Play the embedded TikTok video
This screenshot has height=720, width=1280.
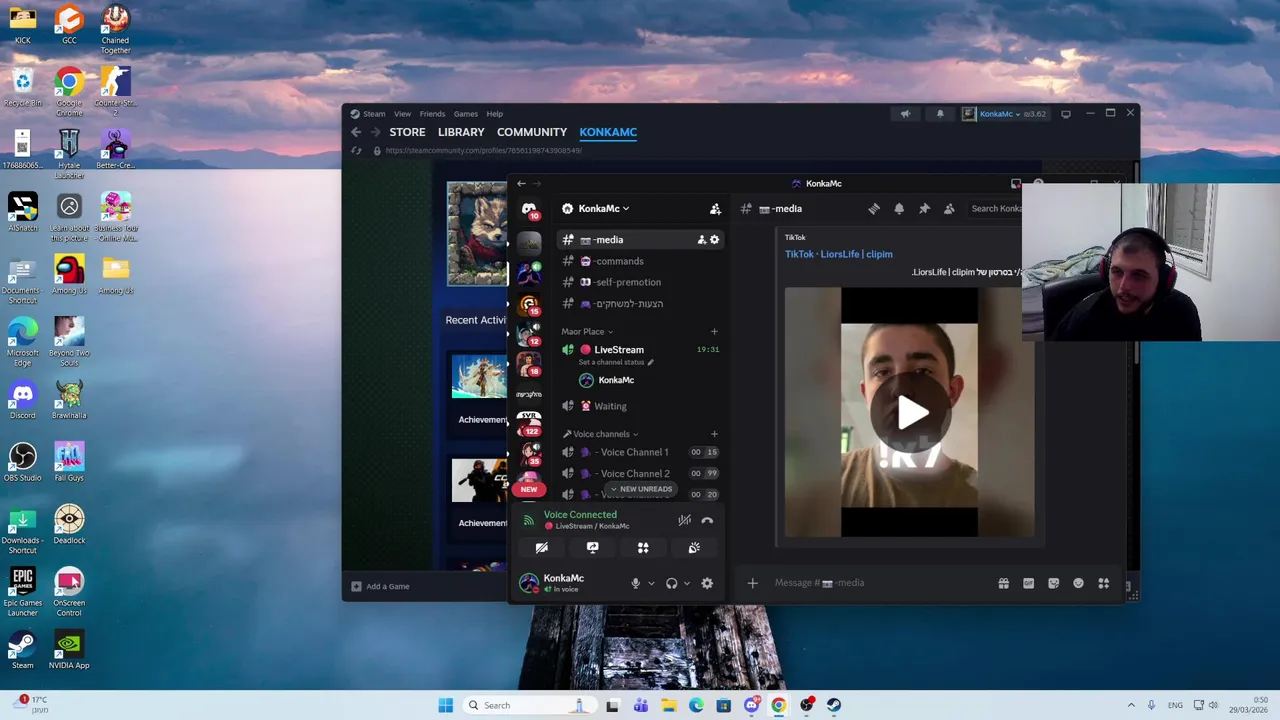click(909, 412)
